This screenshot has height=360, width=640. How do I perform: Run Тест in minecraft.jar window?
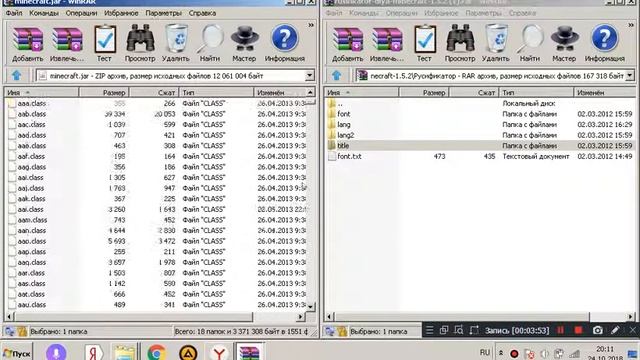click(x=104, y=43)
